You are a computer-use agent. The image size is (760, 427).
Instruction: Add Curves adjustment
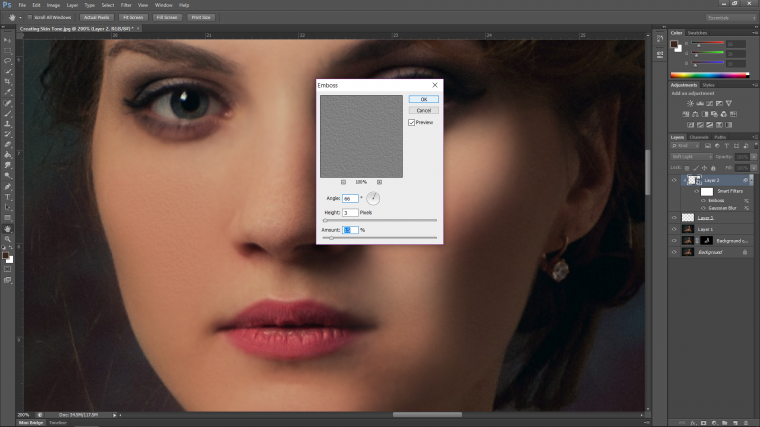tap(710, 103)
